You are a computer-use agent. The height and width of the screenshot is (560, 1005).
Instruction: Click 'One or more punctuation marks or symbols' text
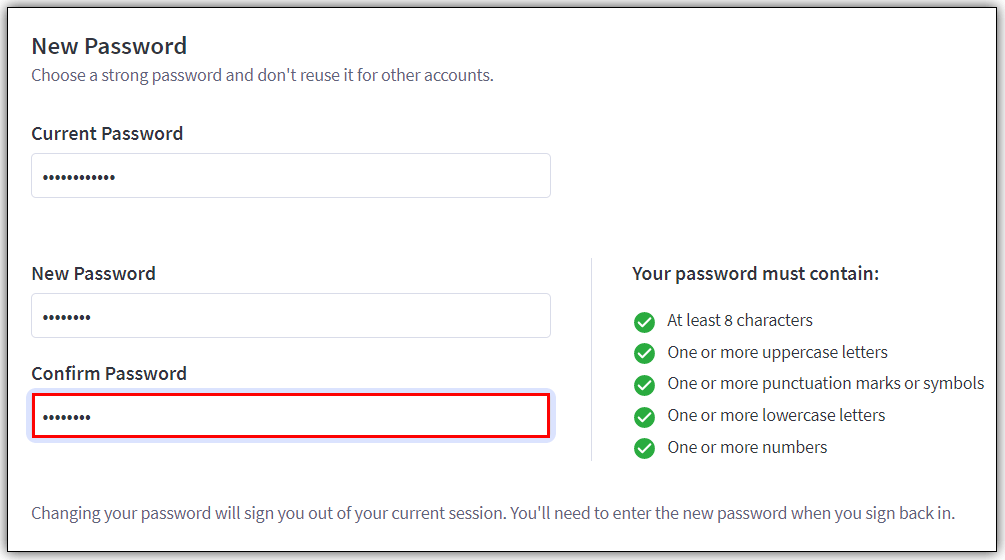pyautogui.click(x=825, y=384)
